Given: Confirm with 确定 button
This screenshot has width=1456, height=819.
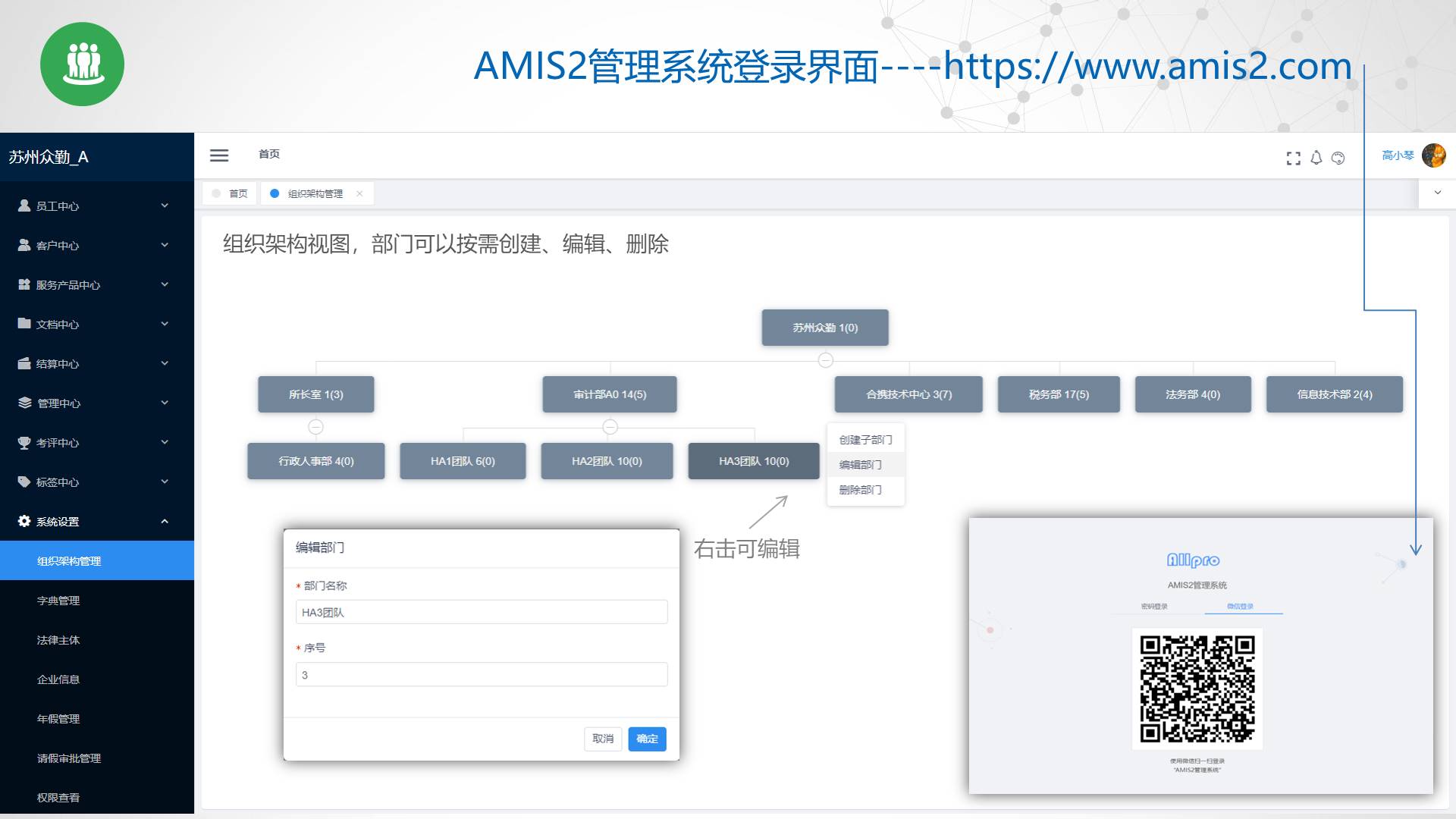Looking at the screenshot, I should (x=647, y=739).
